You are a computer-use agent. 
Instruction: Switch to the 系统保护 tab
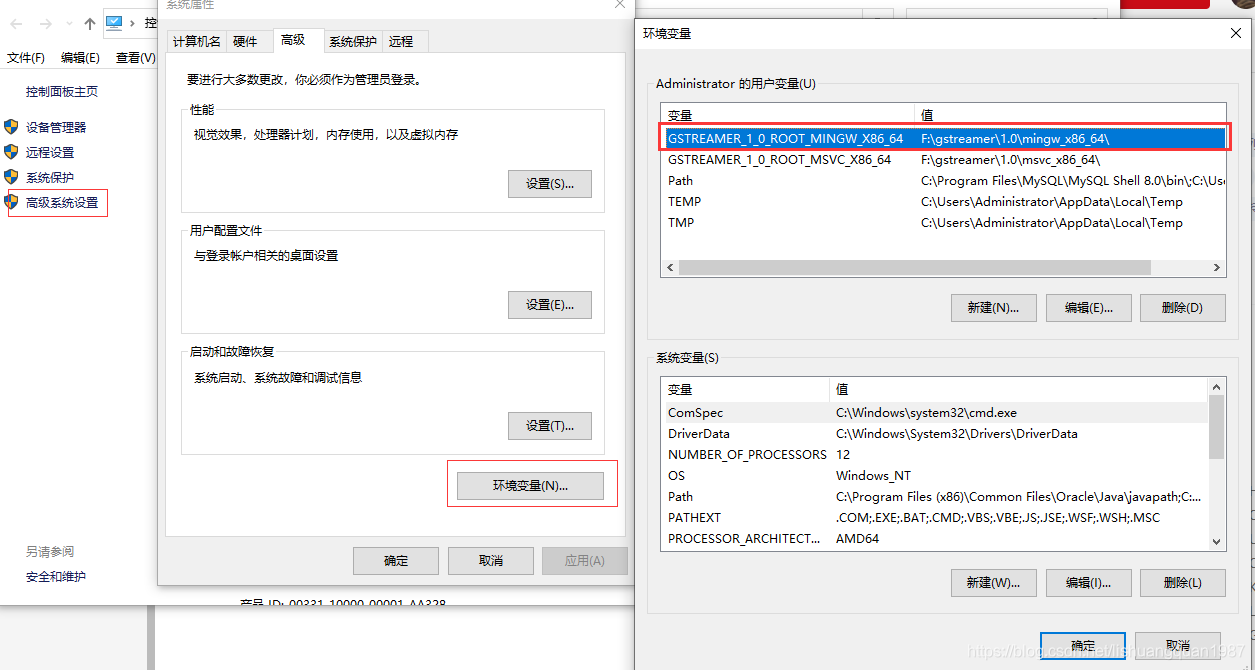[x=353, y=41]
